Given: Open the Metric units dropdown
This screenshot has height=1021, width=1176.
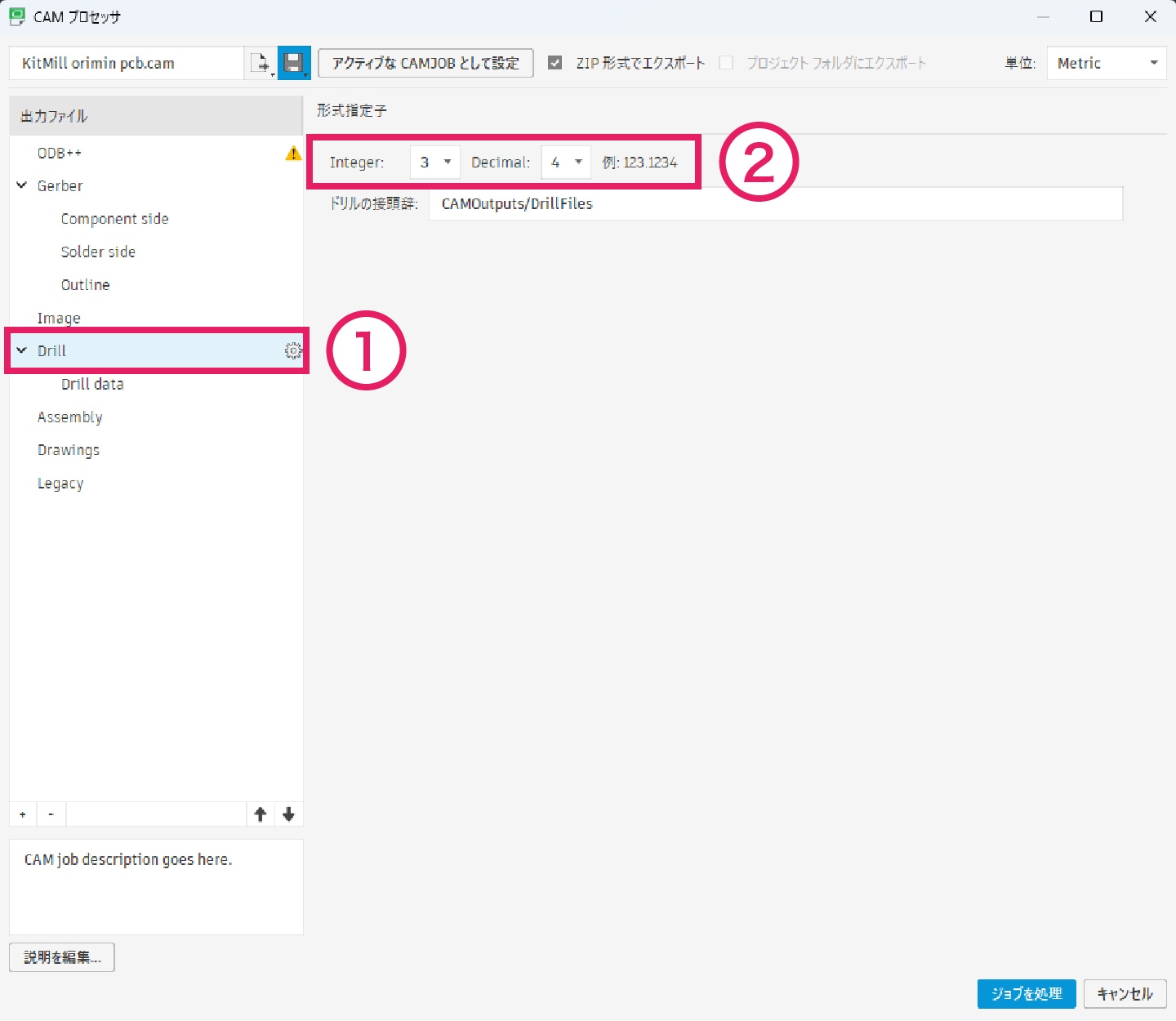Looking at the screenshot, I should pos(1106,63).
